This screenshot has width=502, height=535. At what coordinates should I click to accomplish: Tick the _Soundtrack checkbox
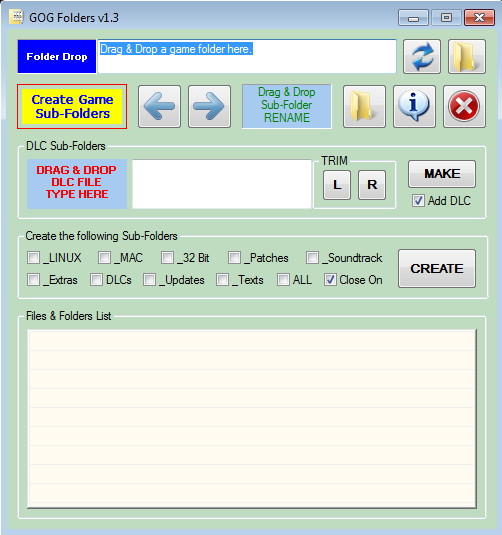point(312,258)
